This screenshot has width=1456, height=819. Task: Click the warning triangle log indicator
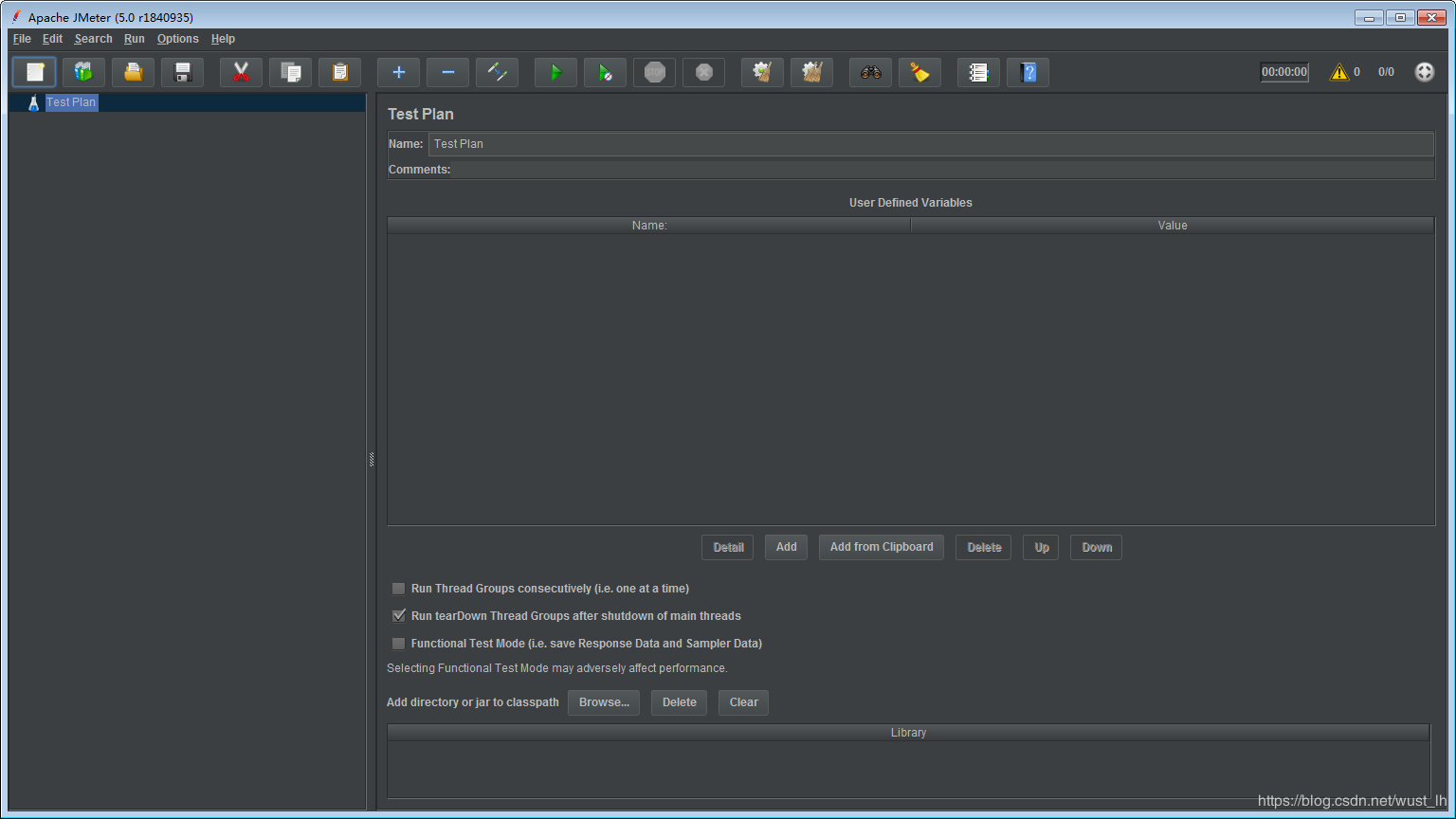(x=1338, y=72)
